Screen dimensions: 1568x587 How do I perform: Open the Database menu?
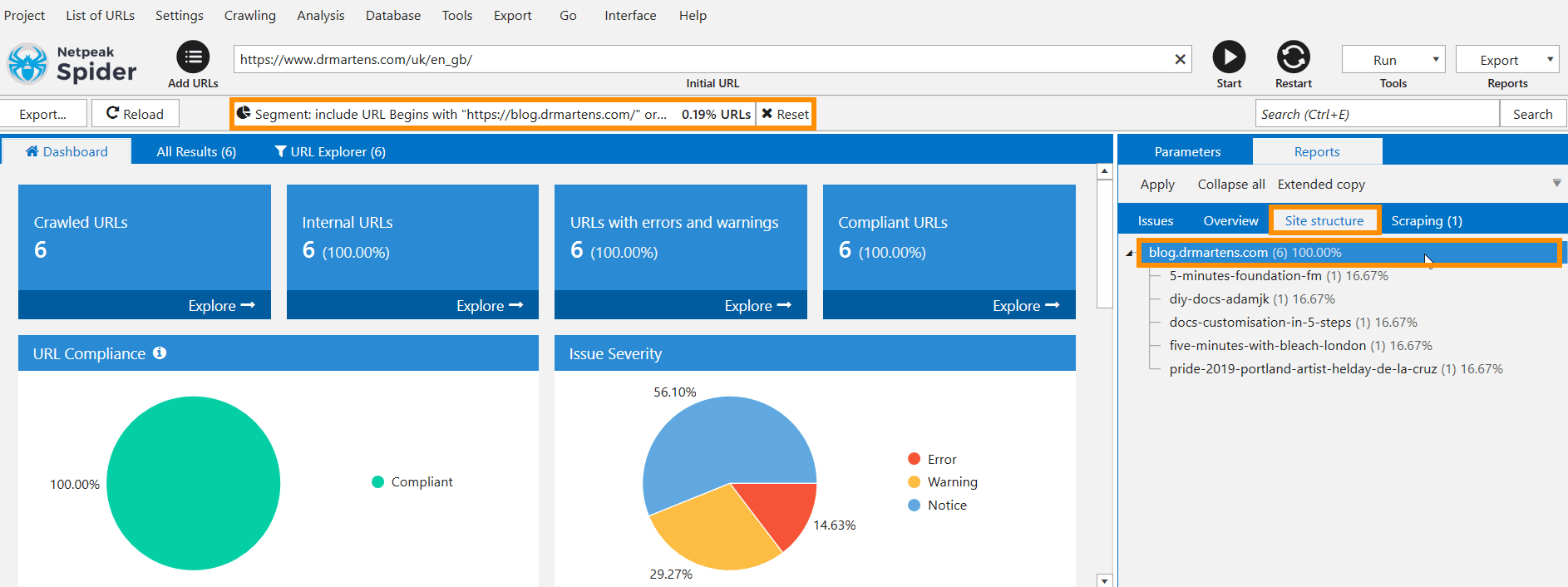pyautogui.click(x=393, y=15)
